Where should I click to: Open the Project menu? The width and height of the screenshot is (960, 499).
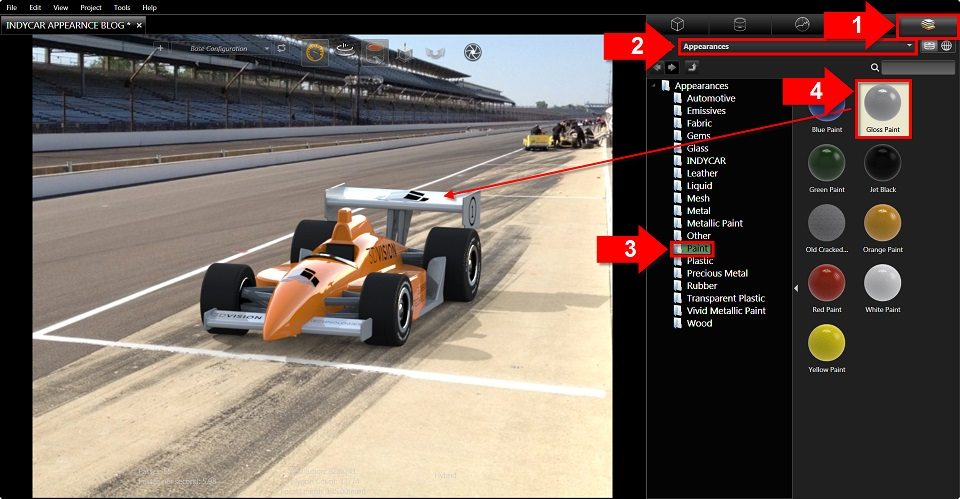pyautogui.click(x=91, y=7)
